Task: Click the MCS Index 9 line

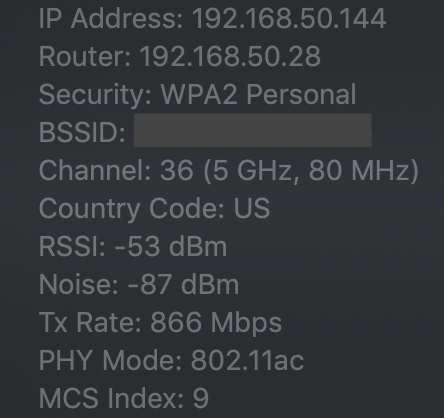Action: [x=124, y=398]
